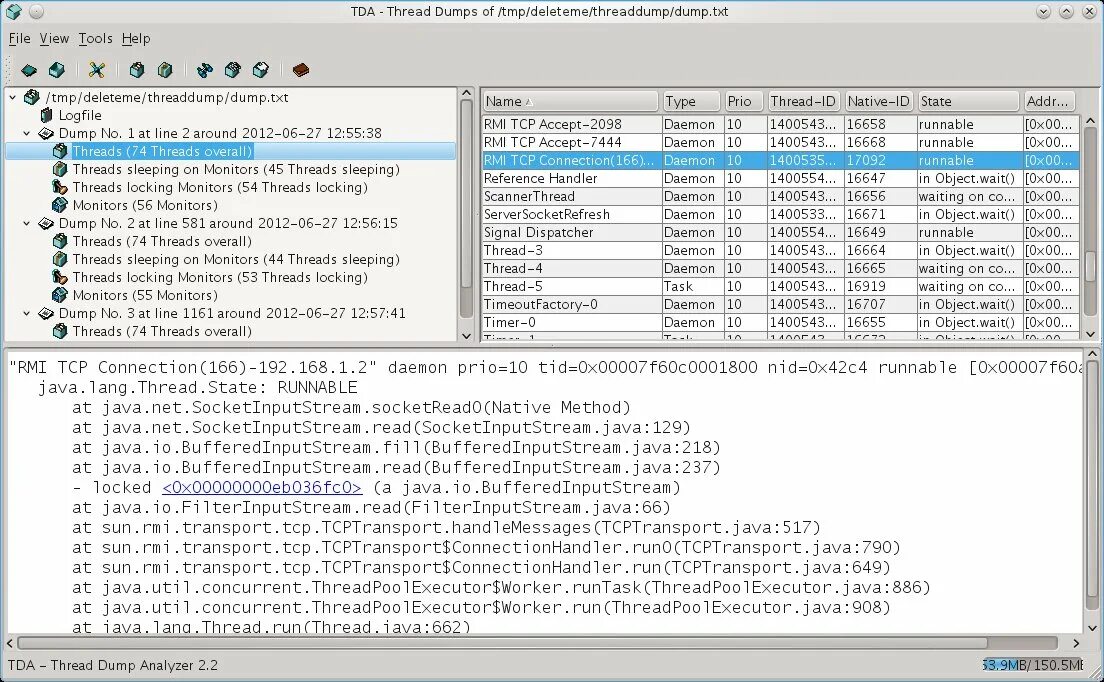Click the Logfile book icon
Viewport: 1104px width, 682px height.
tap(46, 115)
